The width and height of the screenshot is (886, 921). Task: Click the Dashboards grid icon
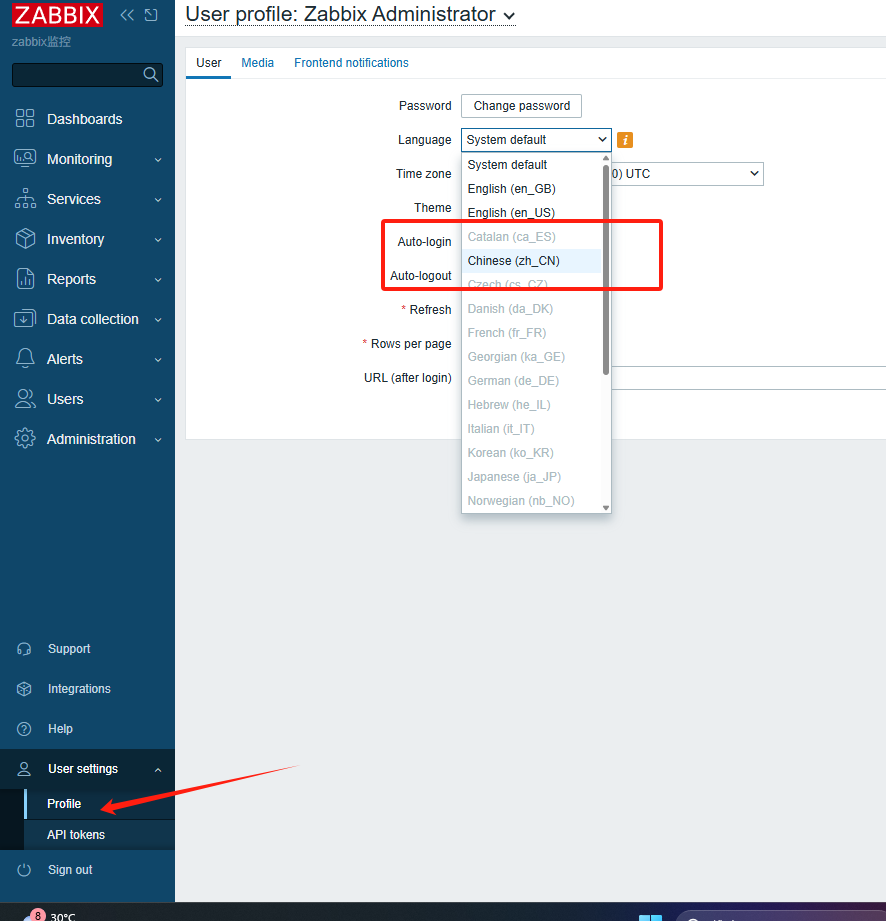(x=25, y=118)
